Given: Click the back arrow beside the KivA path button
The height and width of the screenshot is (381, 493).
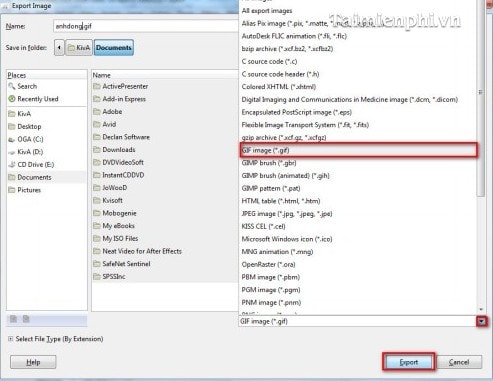Looking at the screenshot, I should pos(59,48).
